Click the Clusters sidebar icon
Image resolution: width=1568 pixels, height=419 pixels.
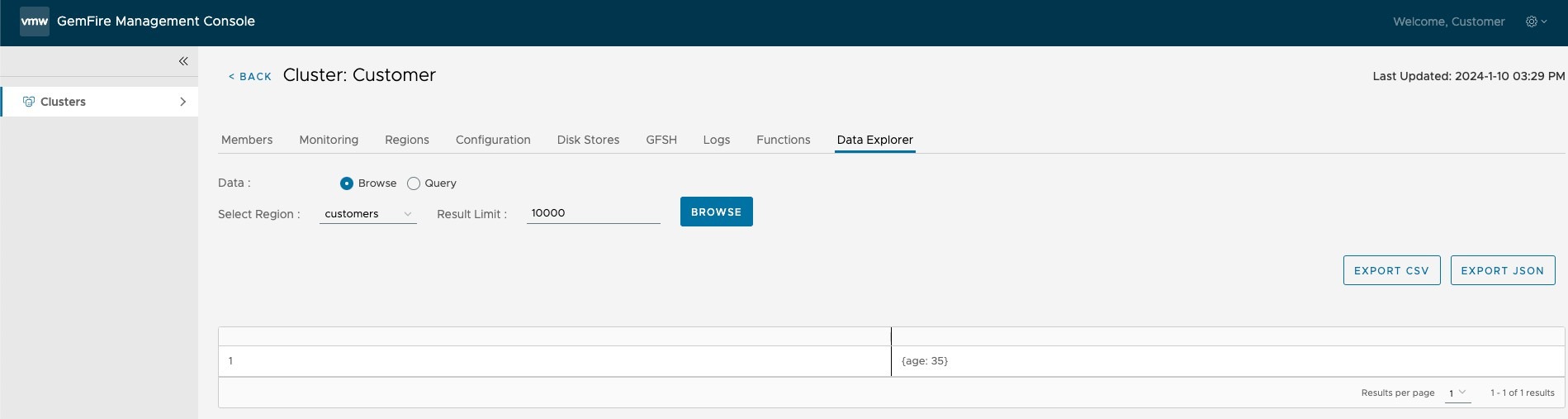(28, 102)
